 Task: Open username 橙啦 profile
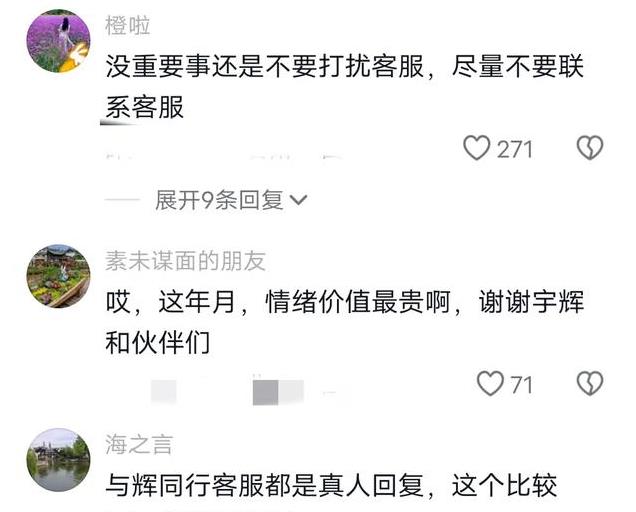[127, 26]
